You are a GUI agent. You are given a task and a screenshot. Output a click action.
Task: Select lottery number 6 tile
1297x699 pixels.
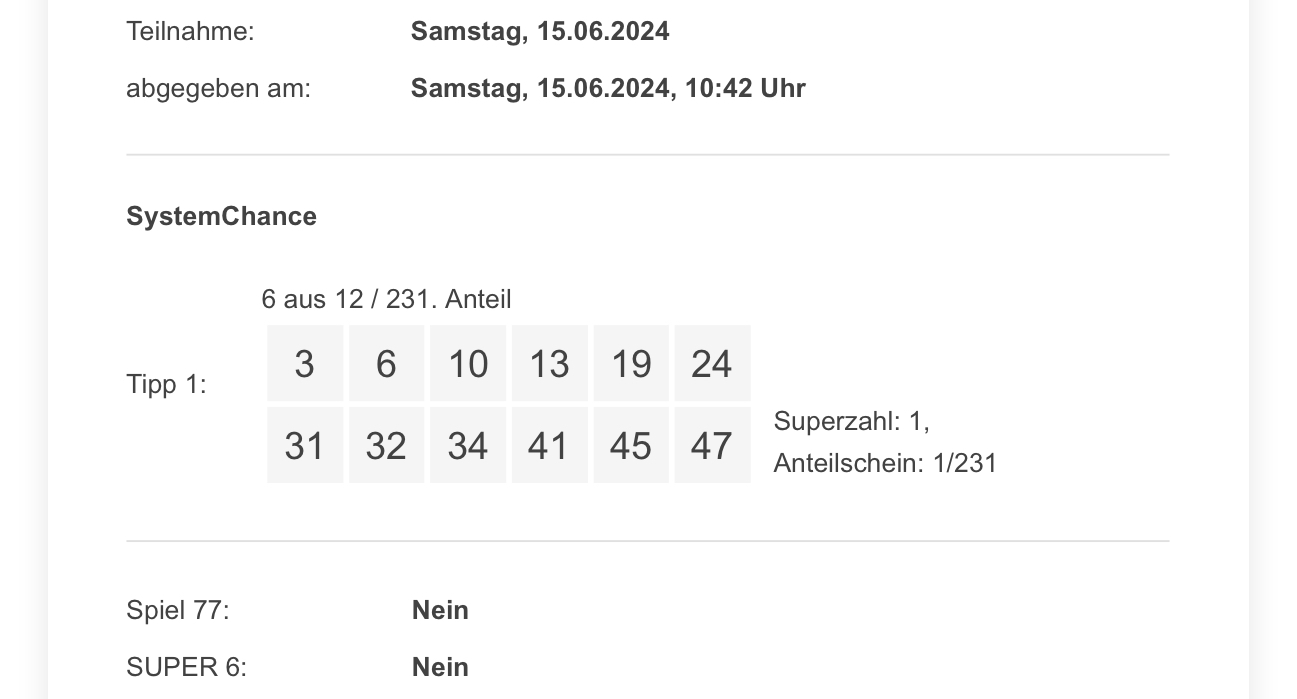tap(386, 363)
